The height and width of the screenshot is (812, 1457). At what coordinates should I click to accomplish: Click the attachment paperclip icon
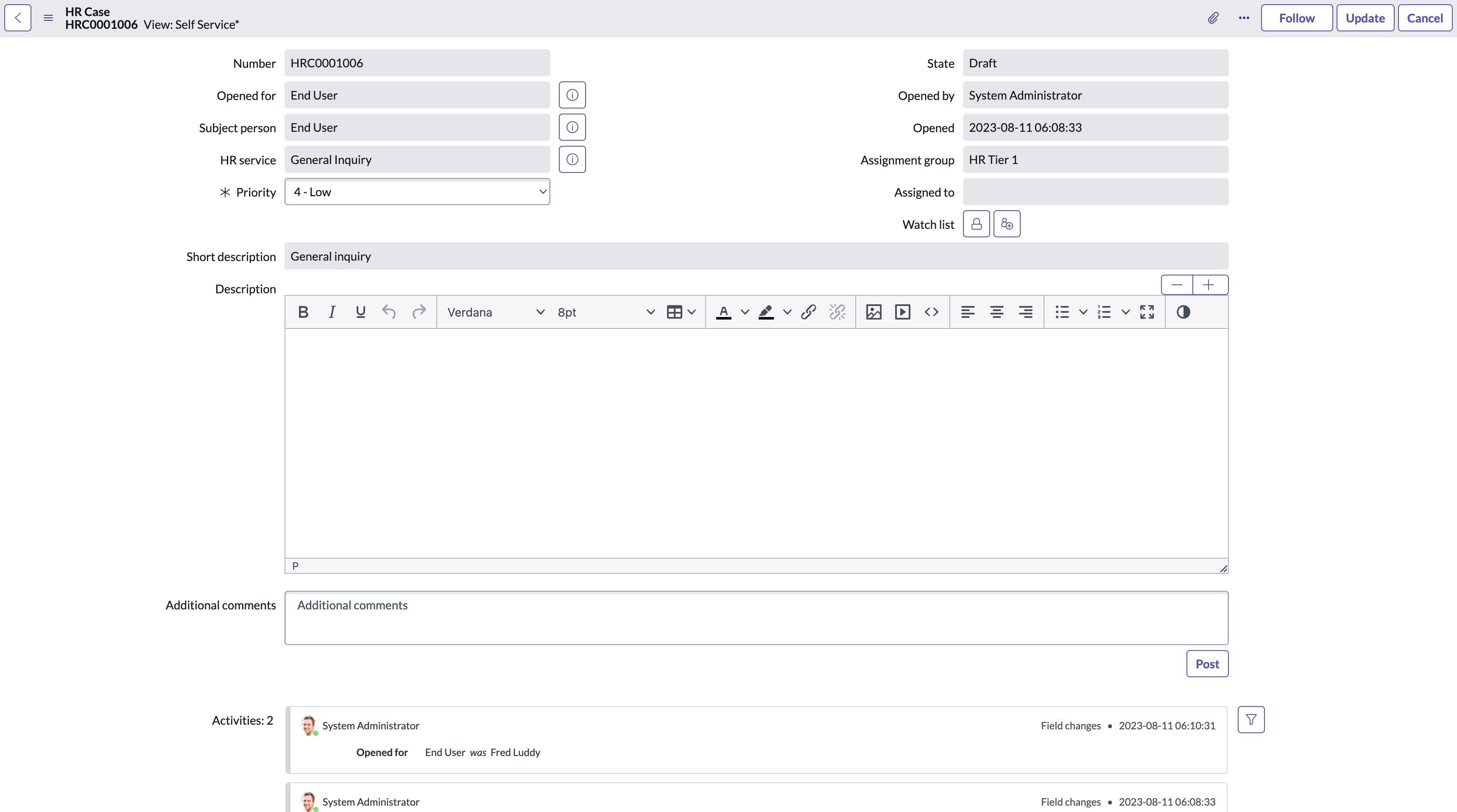click(x=1213, y=18)
